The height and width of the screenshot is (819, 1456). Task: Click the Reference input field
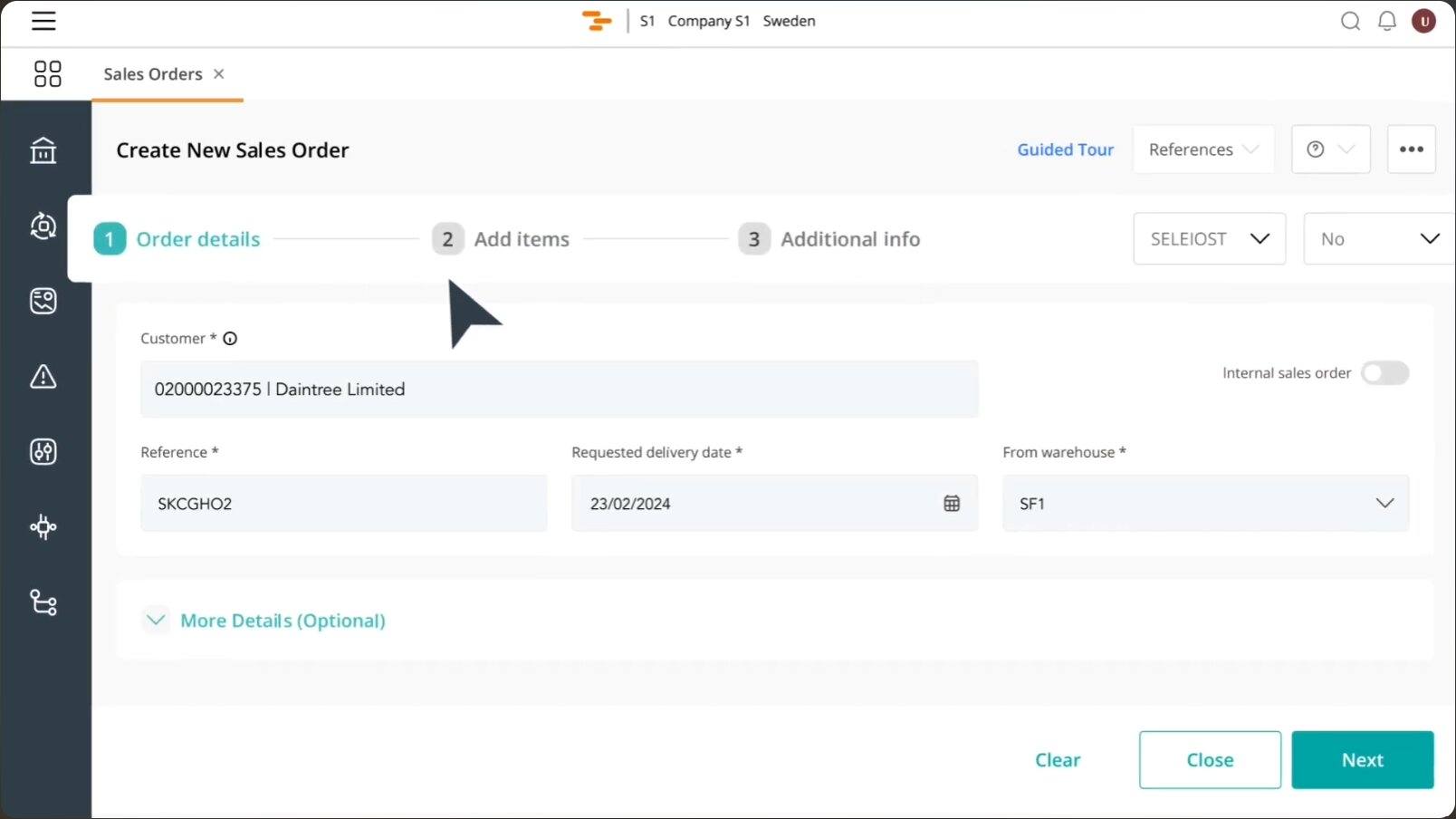(343, 504)
